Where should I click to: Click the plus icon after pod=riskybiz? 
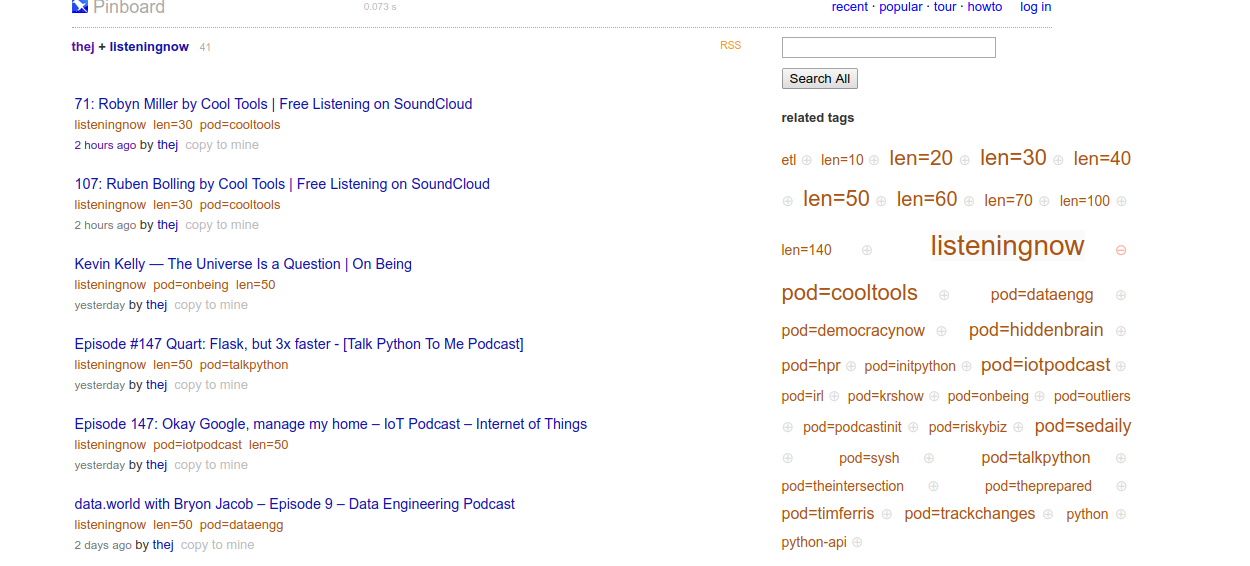1018,427
